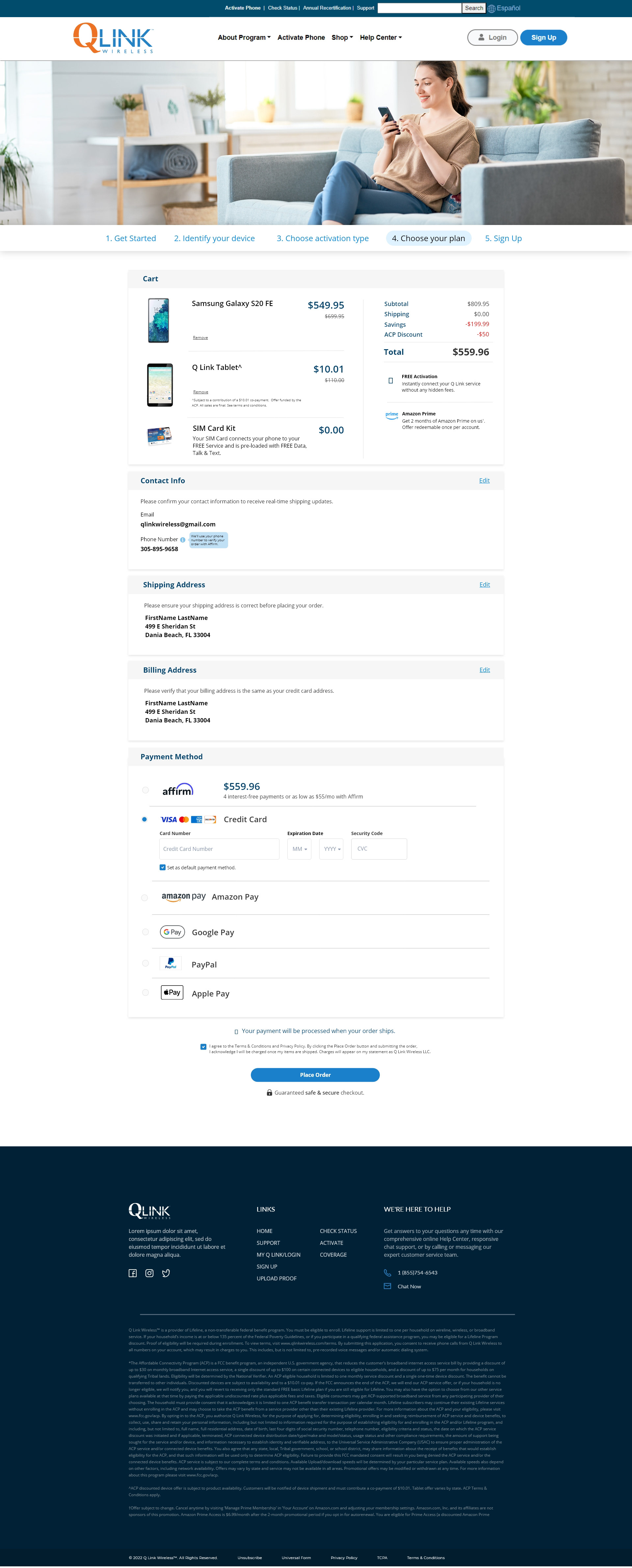Click the Q Link Wireless header logo
The image size is (632, 1568).
(113, 38)
